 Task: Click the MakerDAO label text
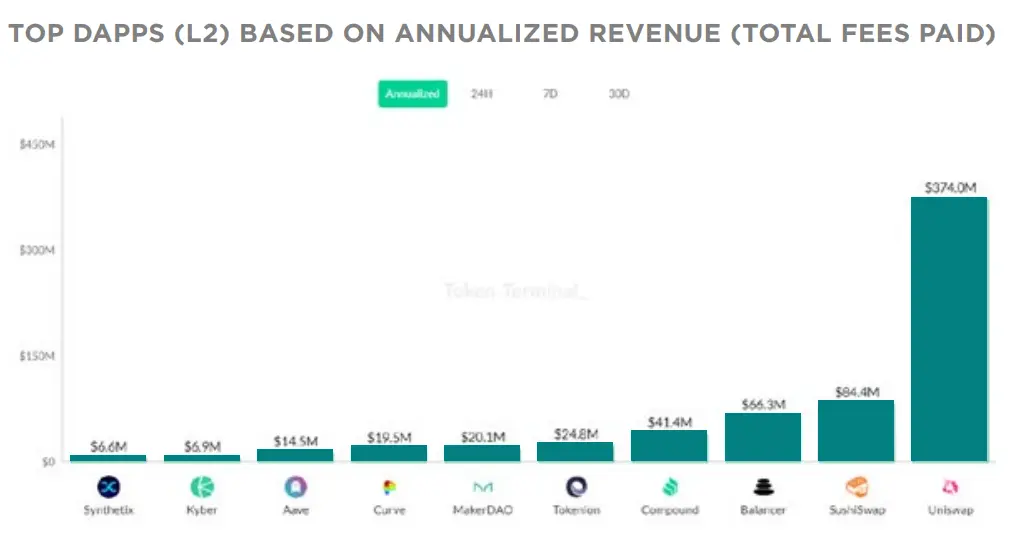pos(483,510)
